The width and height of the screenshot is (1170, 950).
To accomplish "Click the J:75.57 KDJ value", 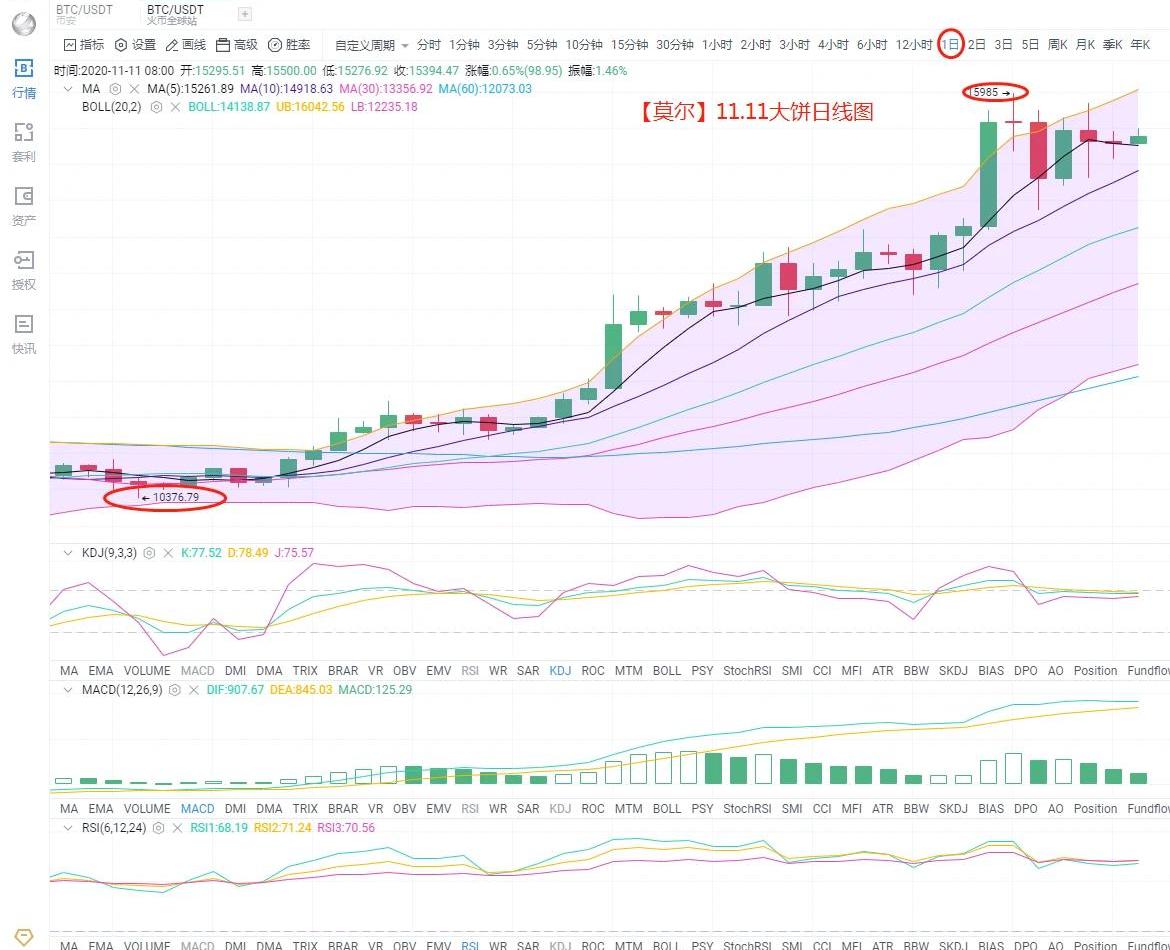I will [294, 553].
